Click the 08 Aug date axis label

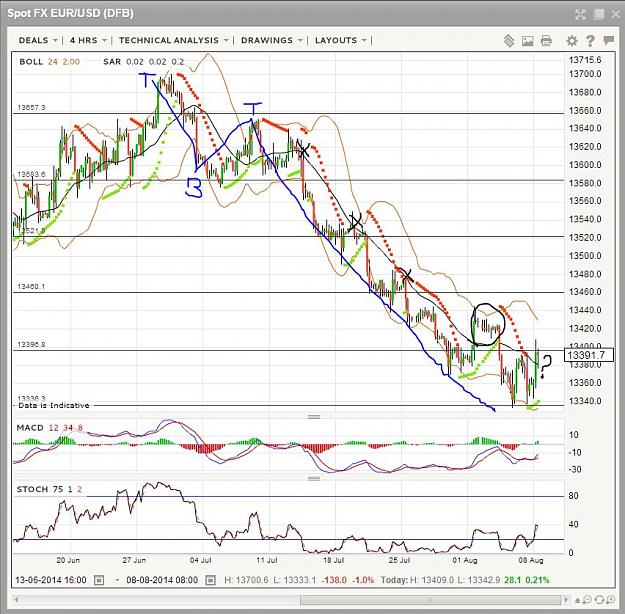tap(531, 560)
